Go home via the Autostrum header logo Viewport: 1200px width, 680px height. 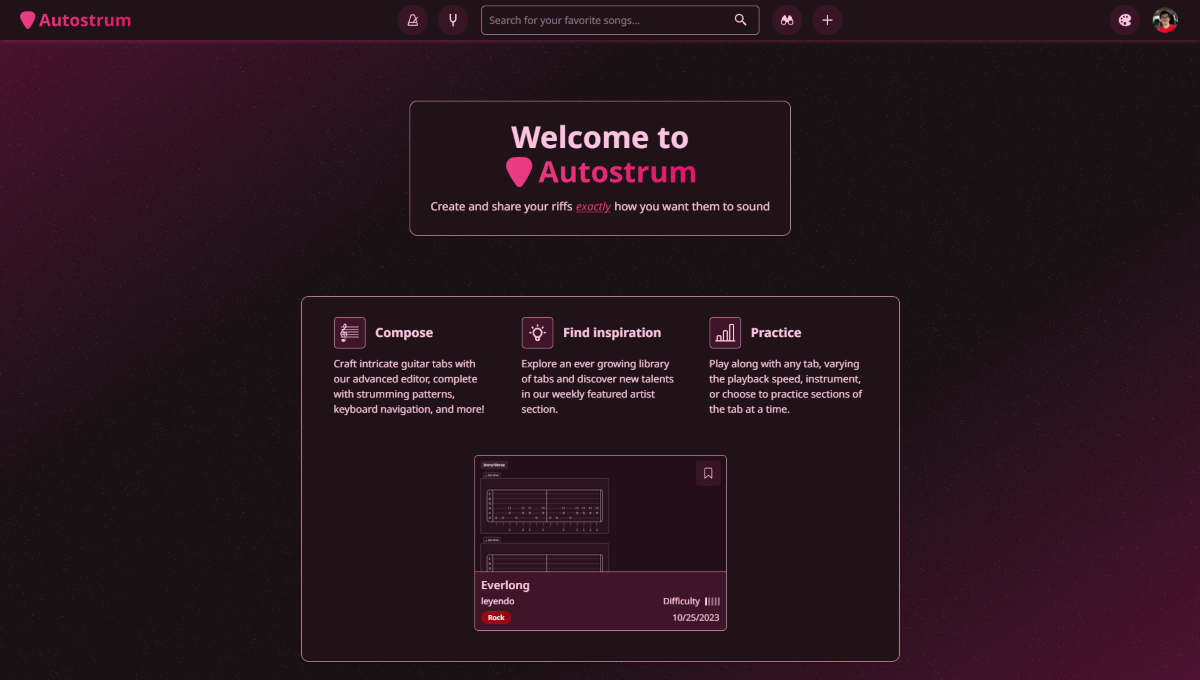[76, 20]
